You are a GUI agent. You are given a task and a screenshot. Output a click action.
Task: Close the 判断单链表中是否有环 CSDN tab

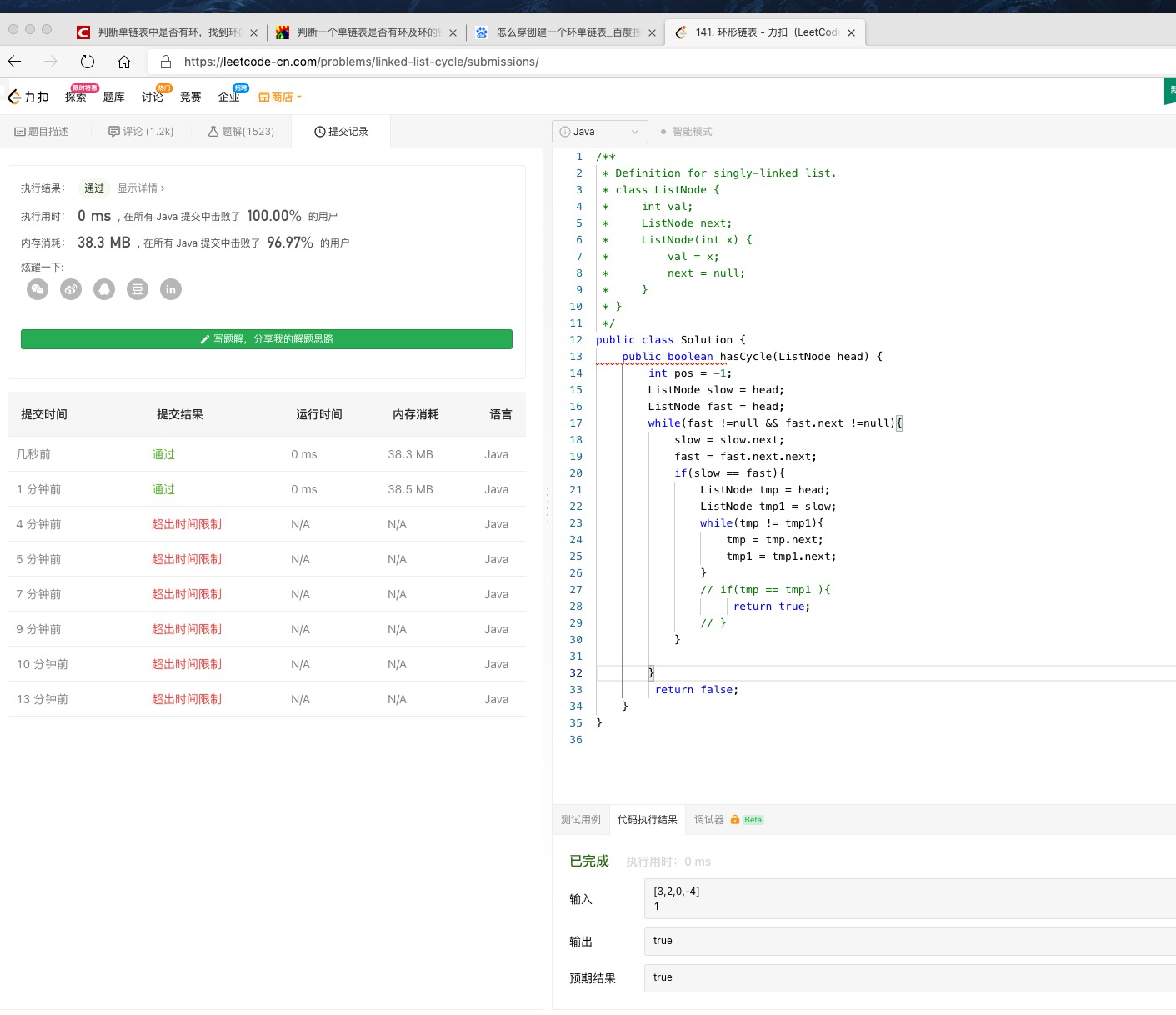[x=253, y=33]
